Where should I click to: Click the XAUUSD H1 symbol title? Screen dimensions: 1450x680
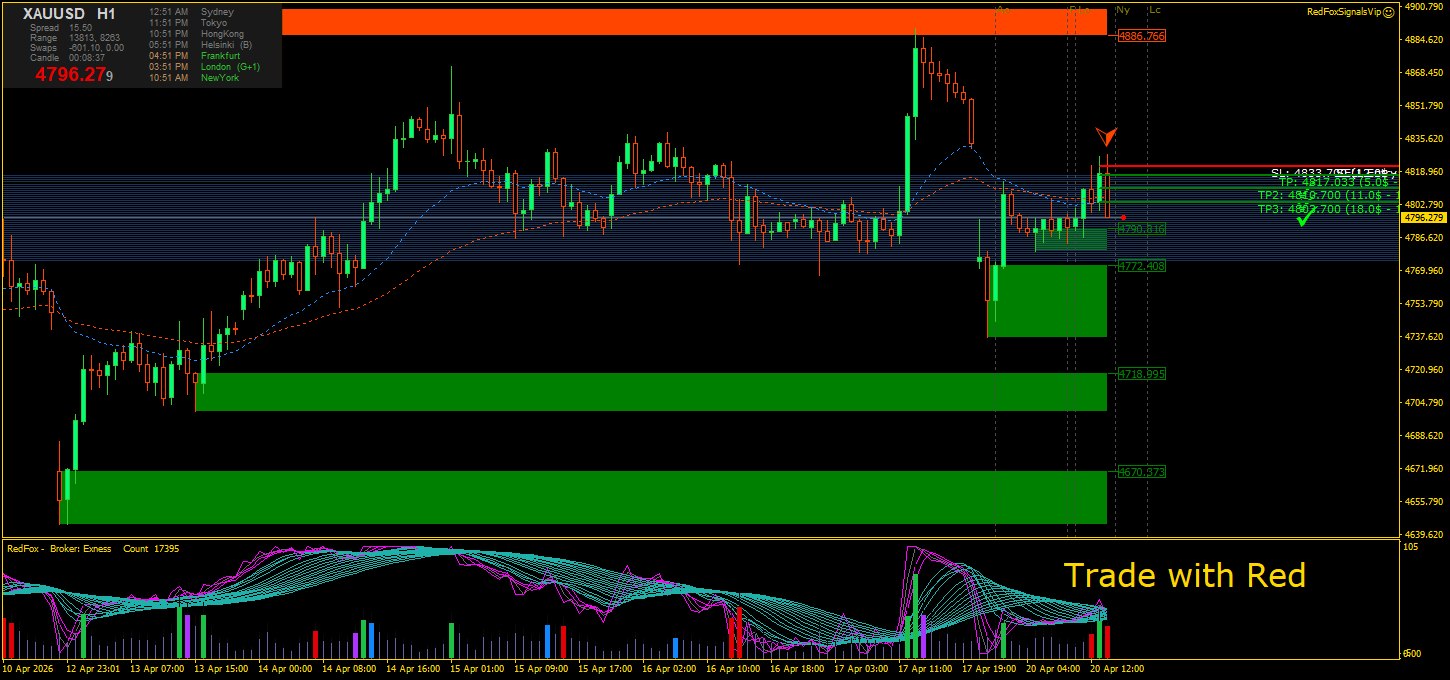69,14
